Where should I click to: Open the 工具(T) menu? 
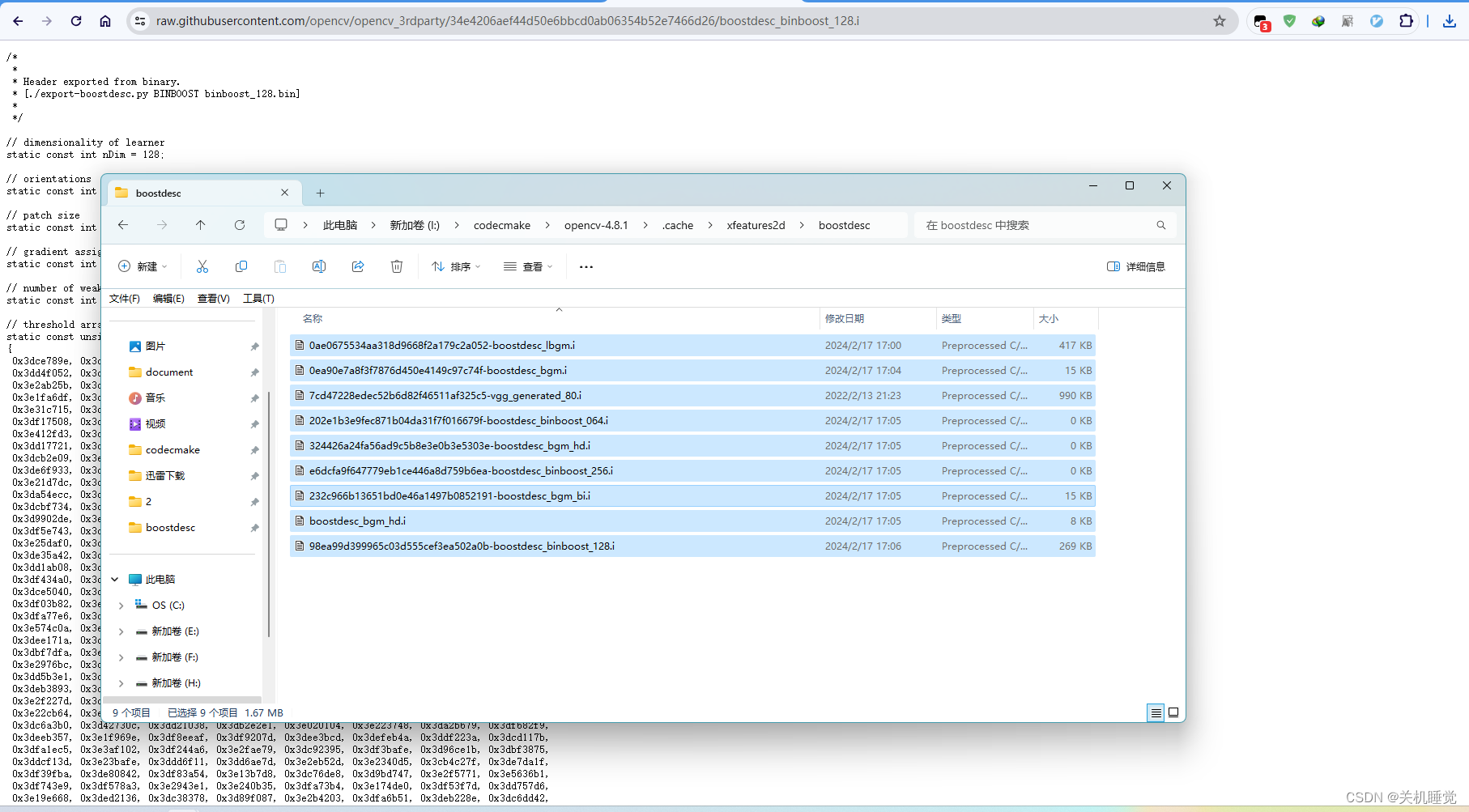coord(258,298)
